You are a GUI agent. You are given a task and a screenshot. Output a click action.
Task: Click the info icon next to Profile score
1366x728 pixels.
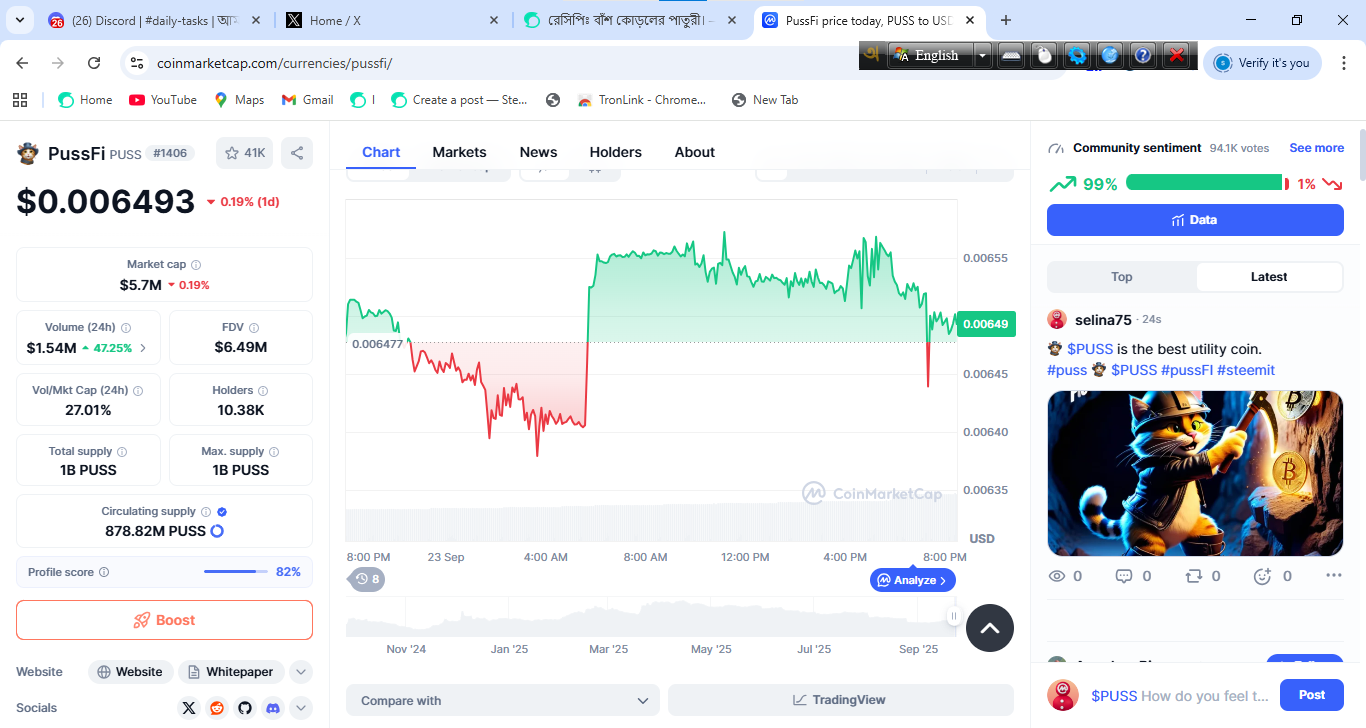[104, 572]
